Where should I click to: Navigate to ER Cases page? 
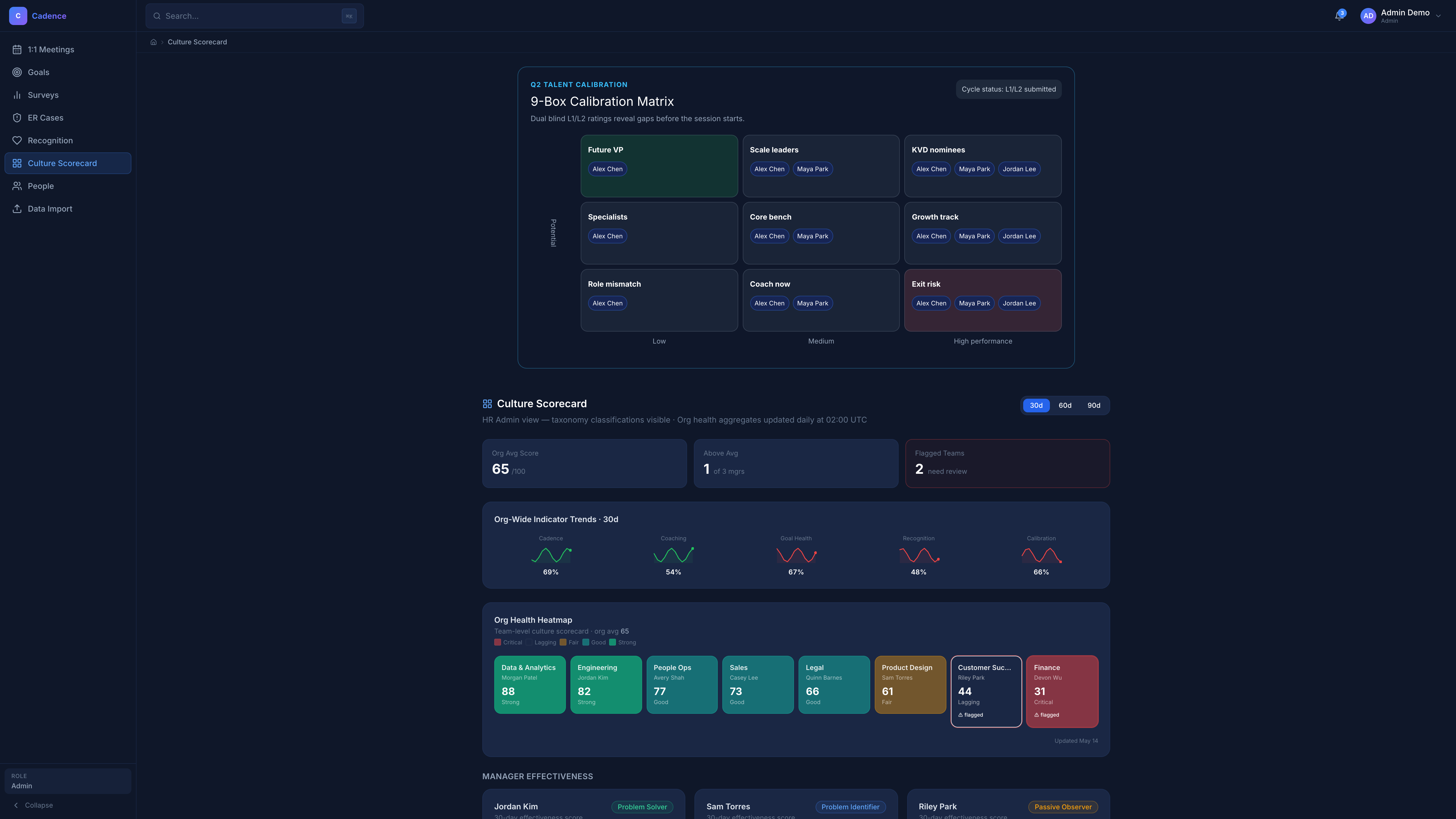68,117
